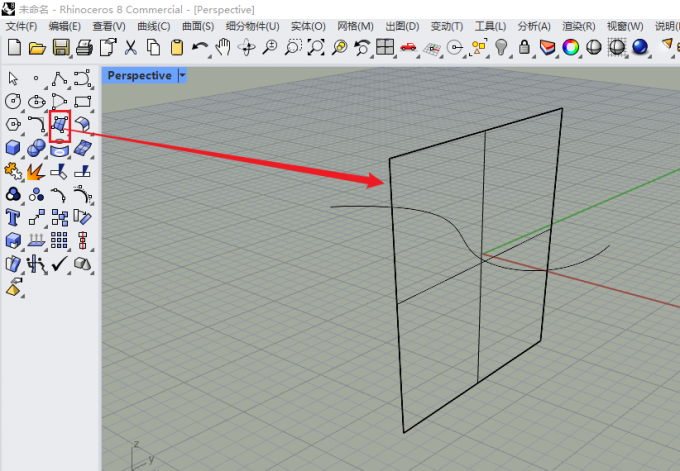680x471 pixels.
Task: Click the Perspective viewport title label
Action: pyautogui.click(x=140, y=75)
